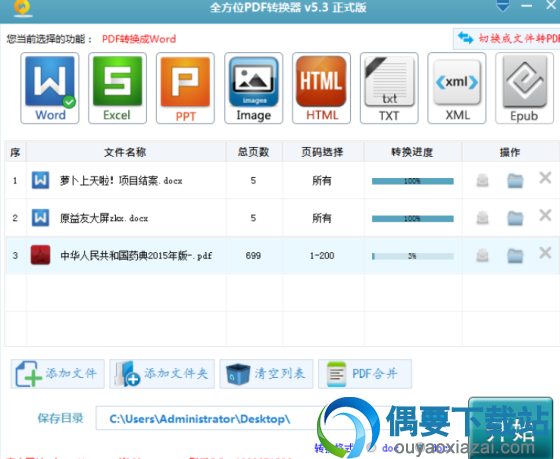Select the Word conversion icon
This screenshot has height=459, width=560.
coord(50,88)
